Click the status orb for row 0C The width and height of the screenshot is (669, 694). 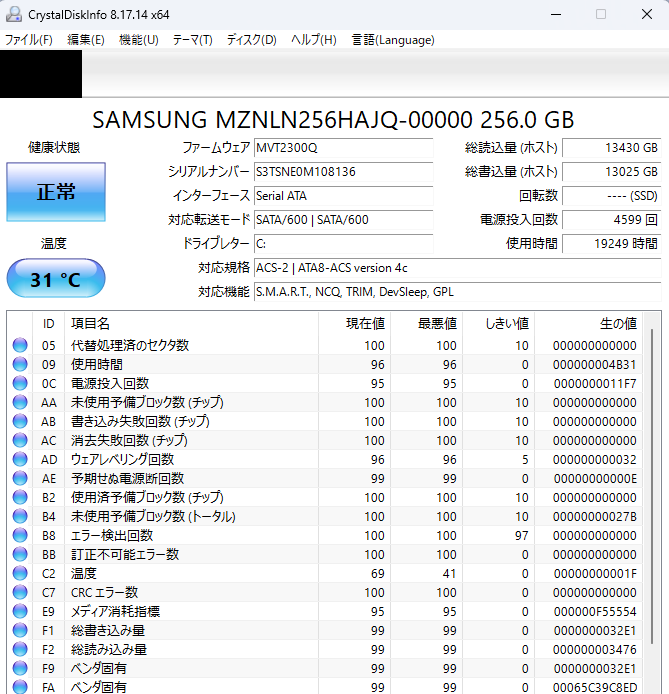(x=20, y=383)
